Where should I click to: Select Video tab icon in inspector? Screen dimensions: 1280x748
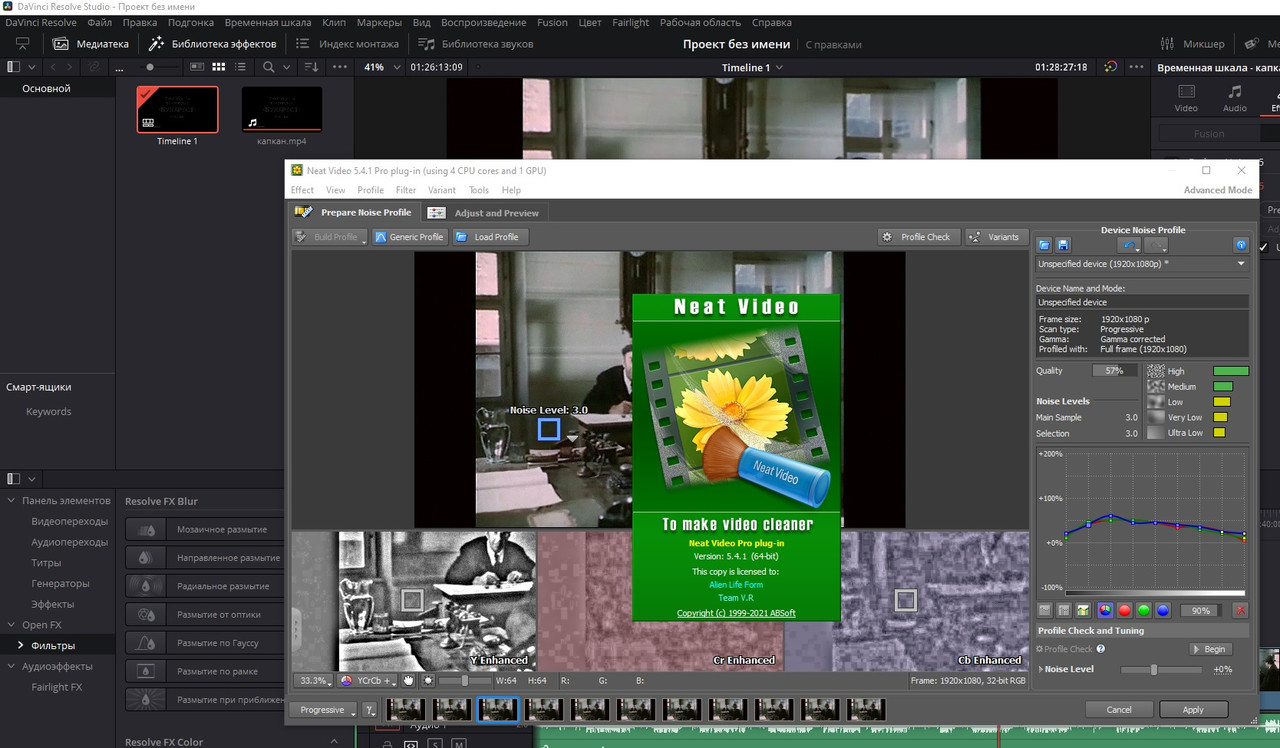coord(1186,98)
